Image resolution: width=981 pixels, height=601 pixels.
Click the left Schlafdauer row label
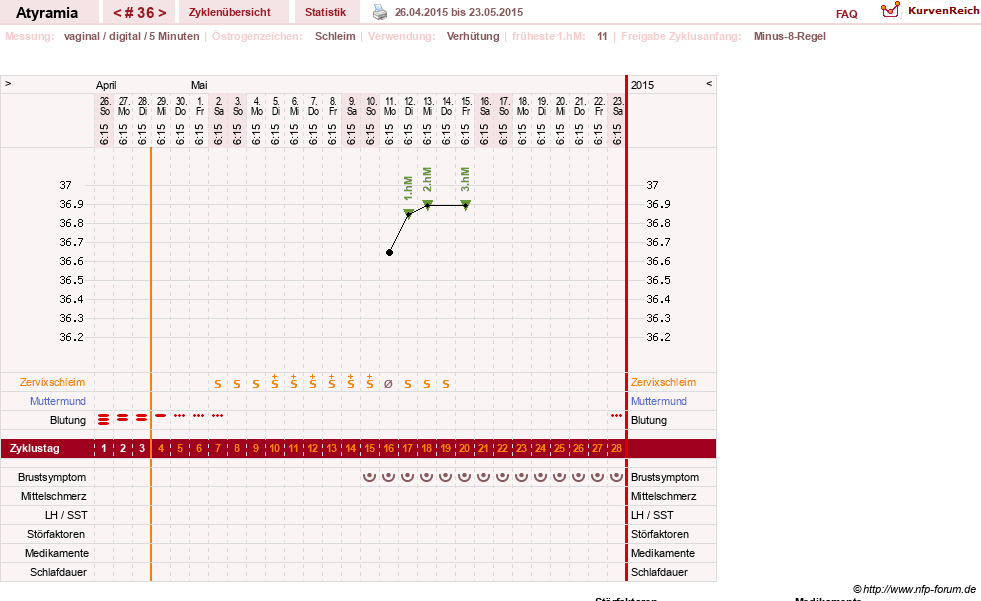(x=58, y=572)
